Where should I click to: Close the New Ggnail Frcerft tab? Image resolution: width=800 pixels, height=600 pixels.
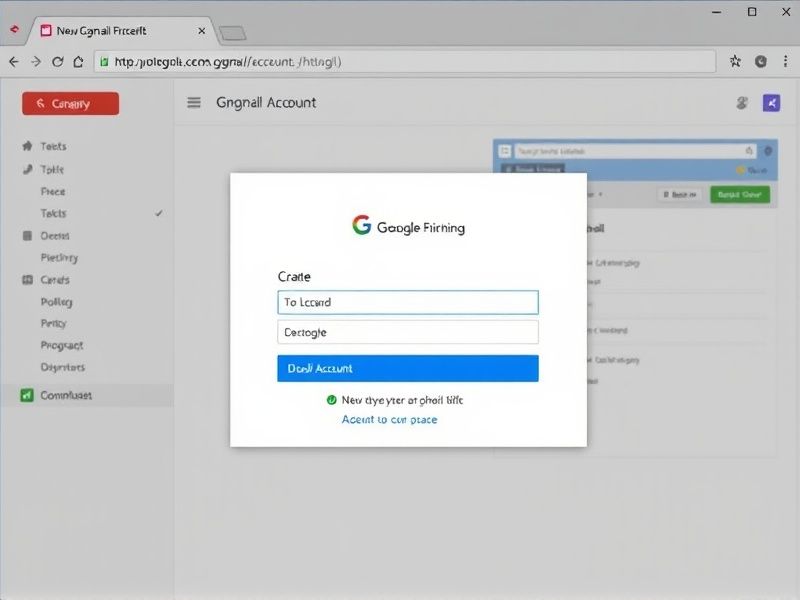click(x=202, y=31)
